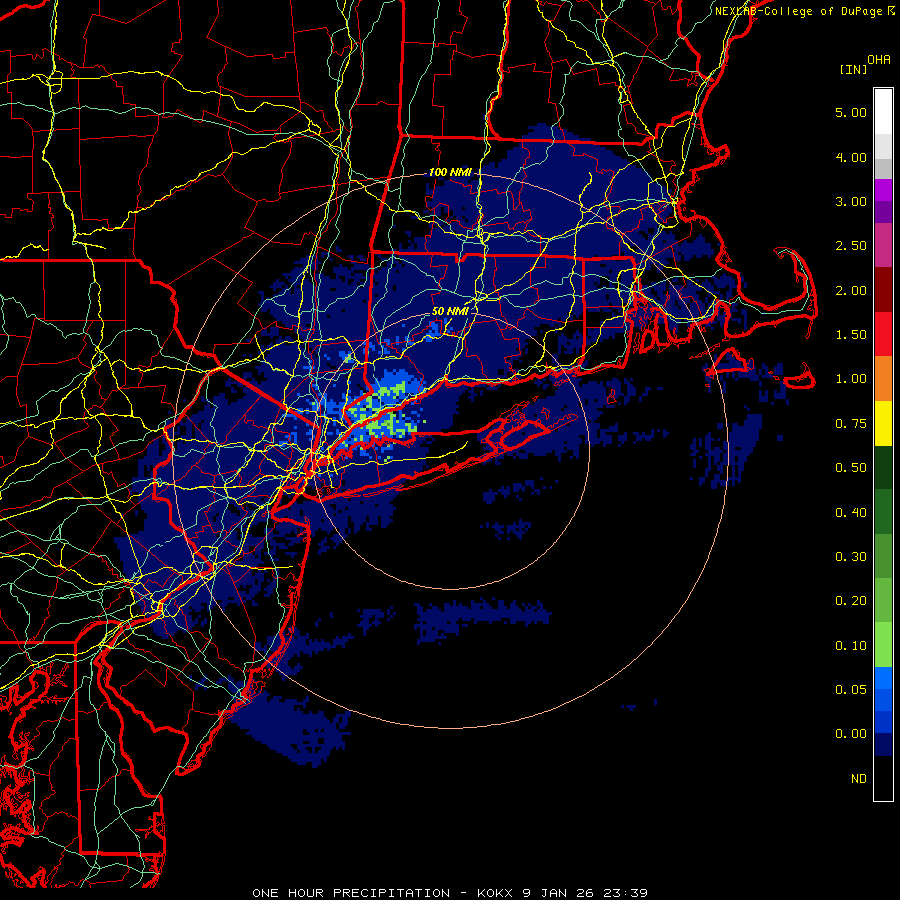Click the OHA product label
The image size is (900, 900).
click(x=879, y=60)
